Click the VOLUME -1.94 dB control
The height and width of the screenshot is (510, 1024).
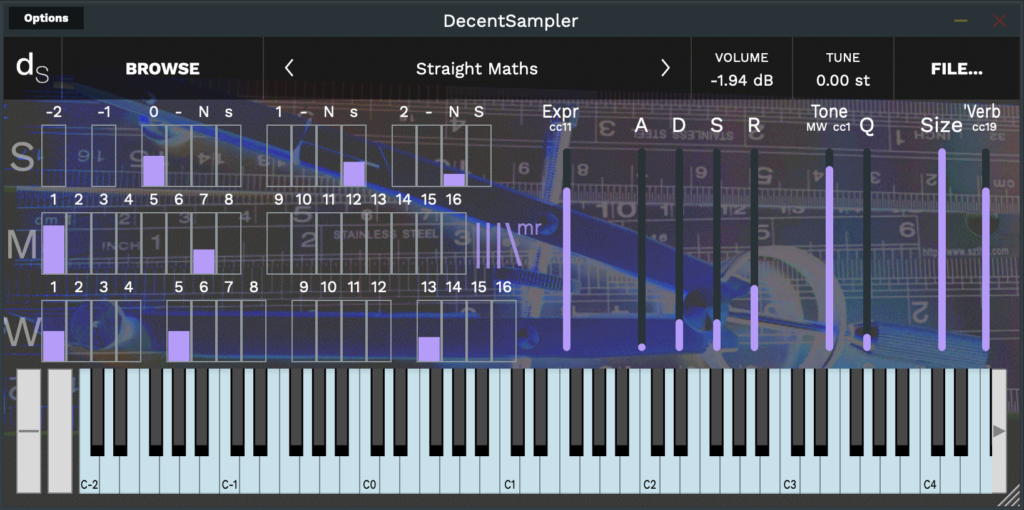click(x=741, y=69)
